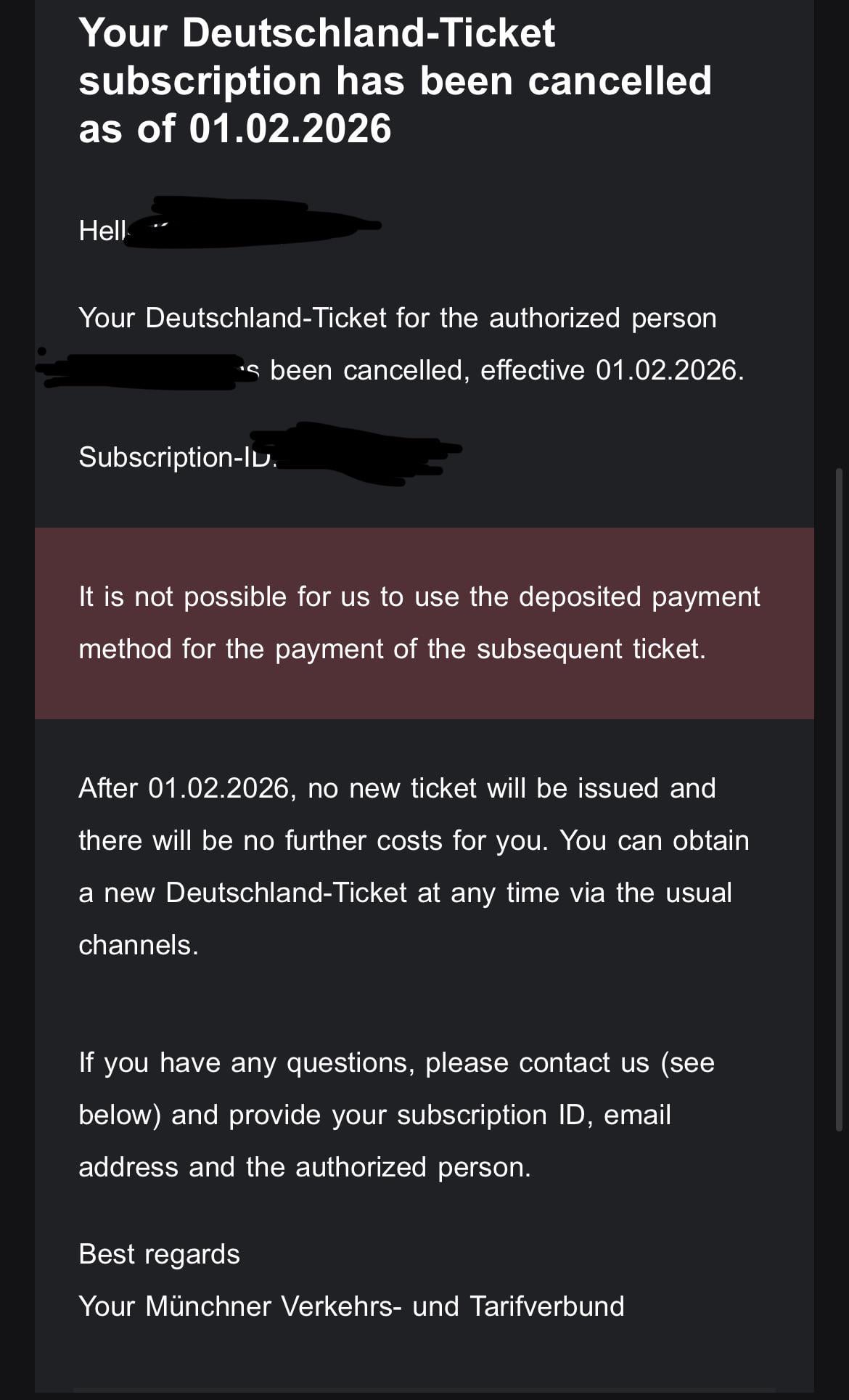Screen dimensions: 849x1400
Task: Click the red payment method notice banner
Action: [x=424, y=623]
